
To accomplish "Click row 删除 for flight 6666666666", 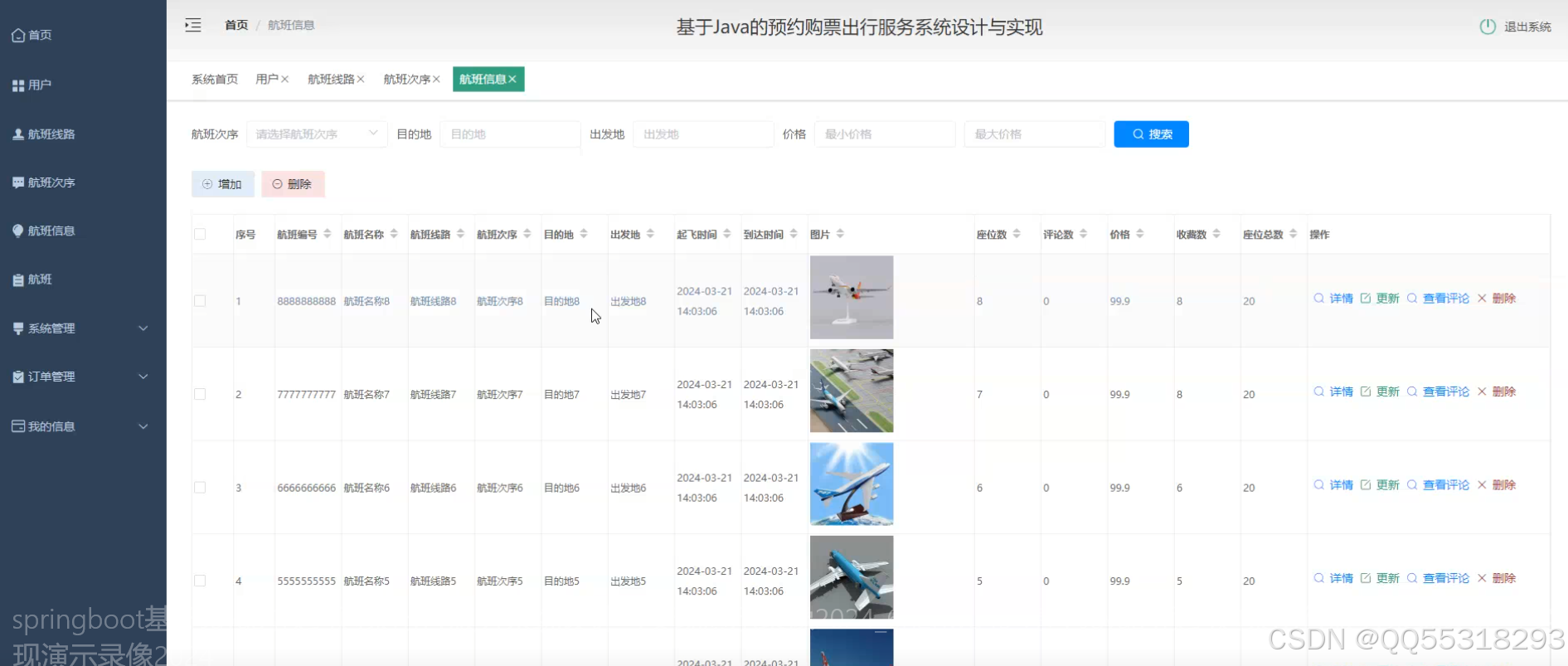I will (x=1497, y=485).
